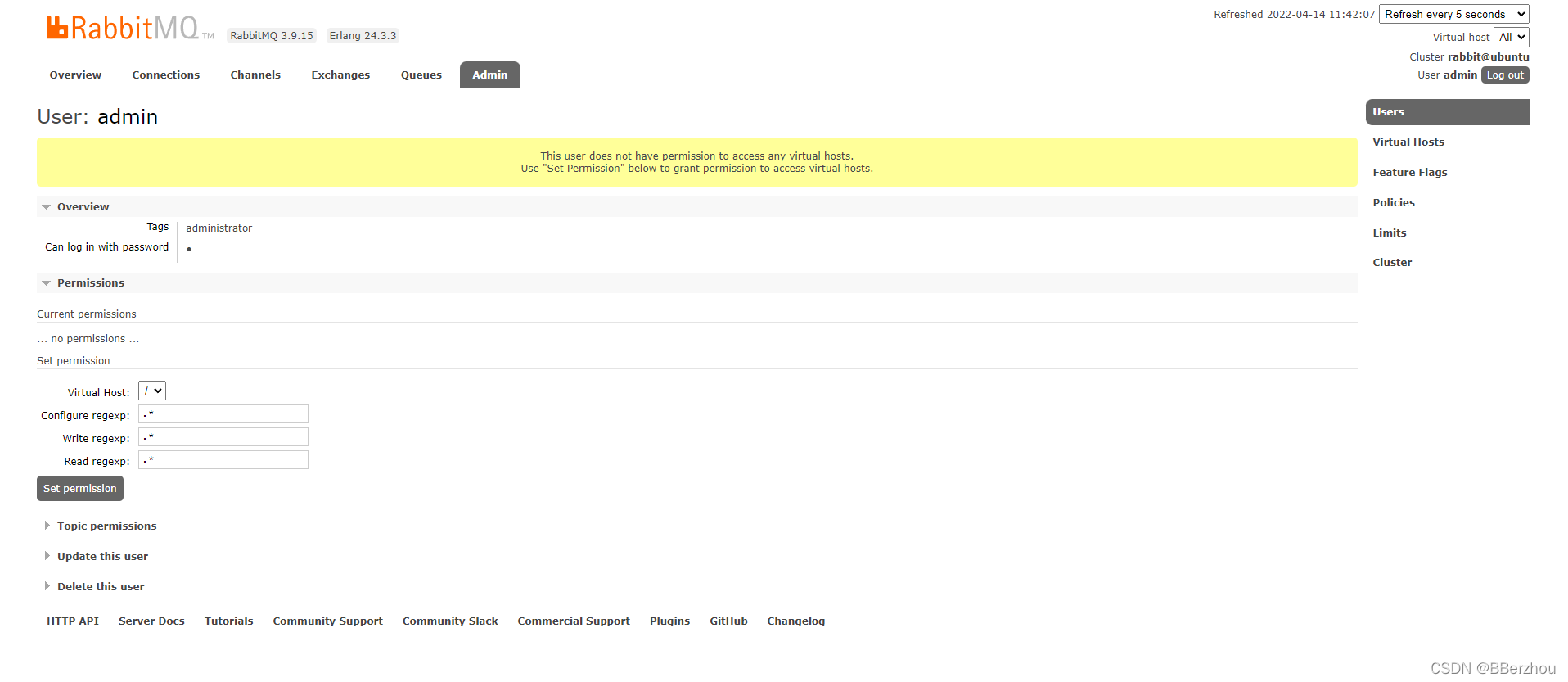Screen dimensions: 1568x682
Task: Click the Erlang 24.3.3 version label
Action: (x=363, y=35)
